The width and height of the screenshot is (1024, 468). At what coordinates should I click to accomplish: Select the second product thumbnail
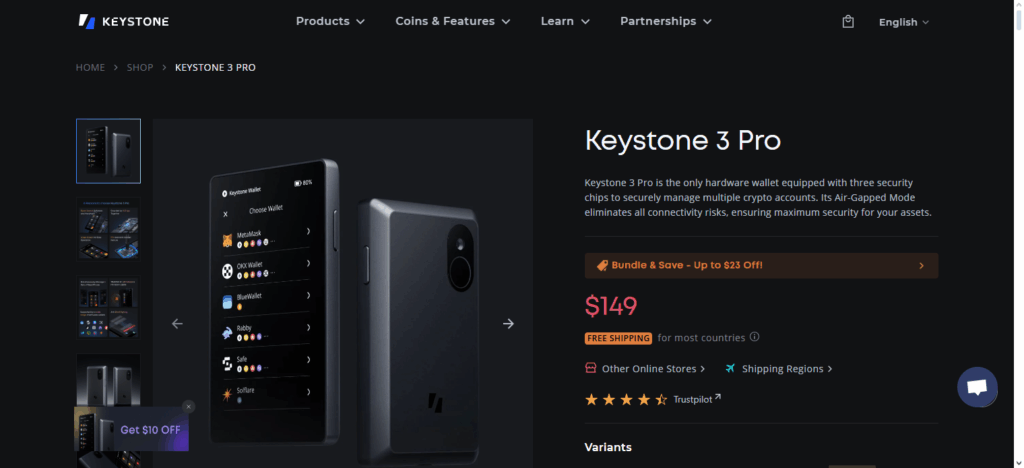point(109,229)
